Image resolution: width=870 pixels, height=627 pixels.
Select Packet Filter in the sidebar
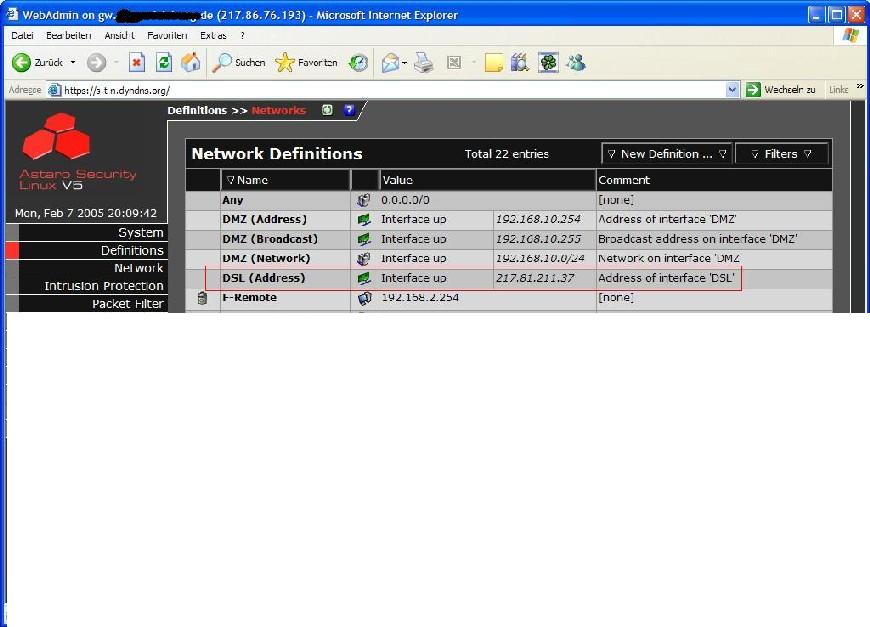click(x=127, y=304)
